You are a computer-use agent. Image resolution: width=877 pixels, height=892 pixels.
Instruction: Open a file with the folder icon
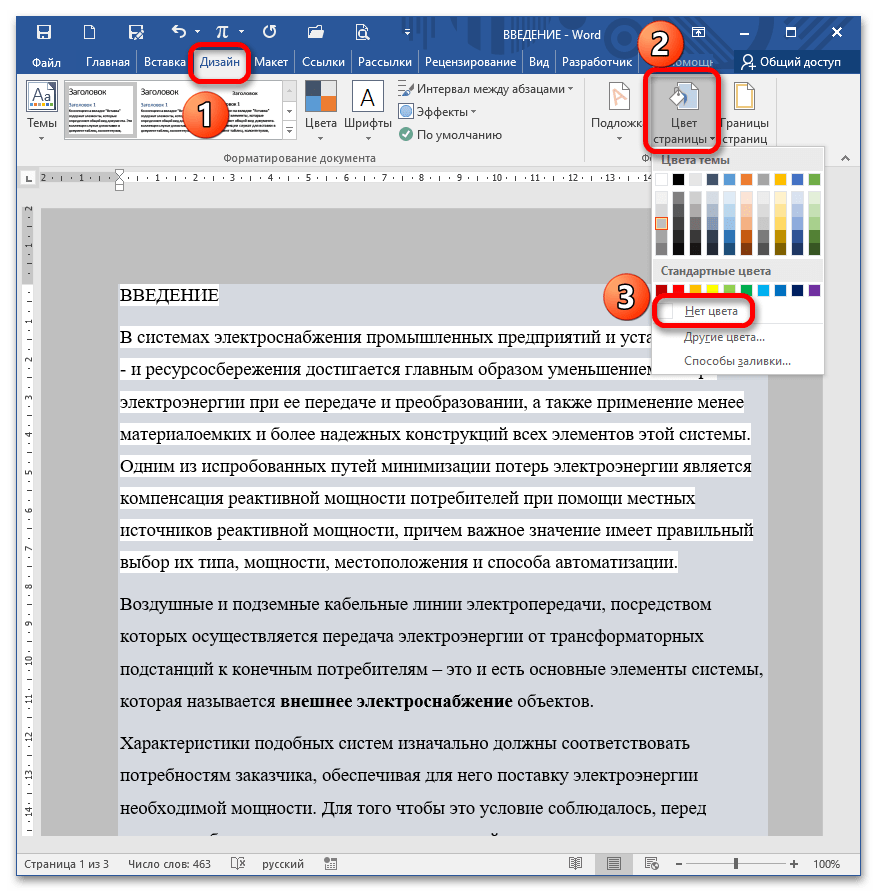(316, 32)
